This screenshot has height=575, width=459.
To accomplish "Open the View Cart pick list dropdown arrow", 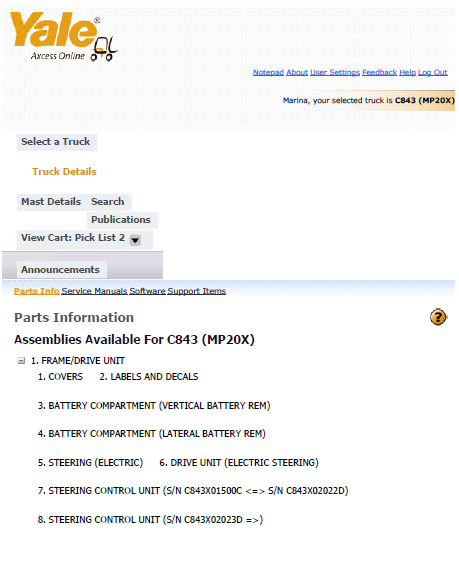I will click(135, 240).
